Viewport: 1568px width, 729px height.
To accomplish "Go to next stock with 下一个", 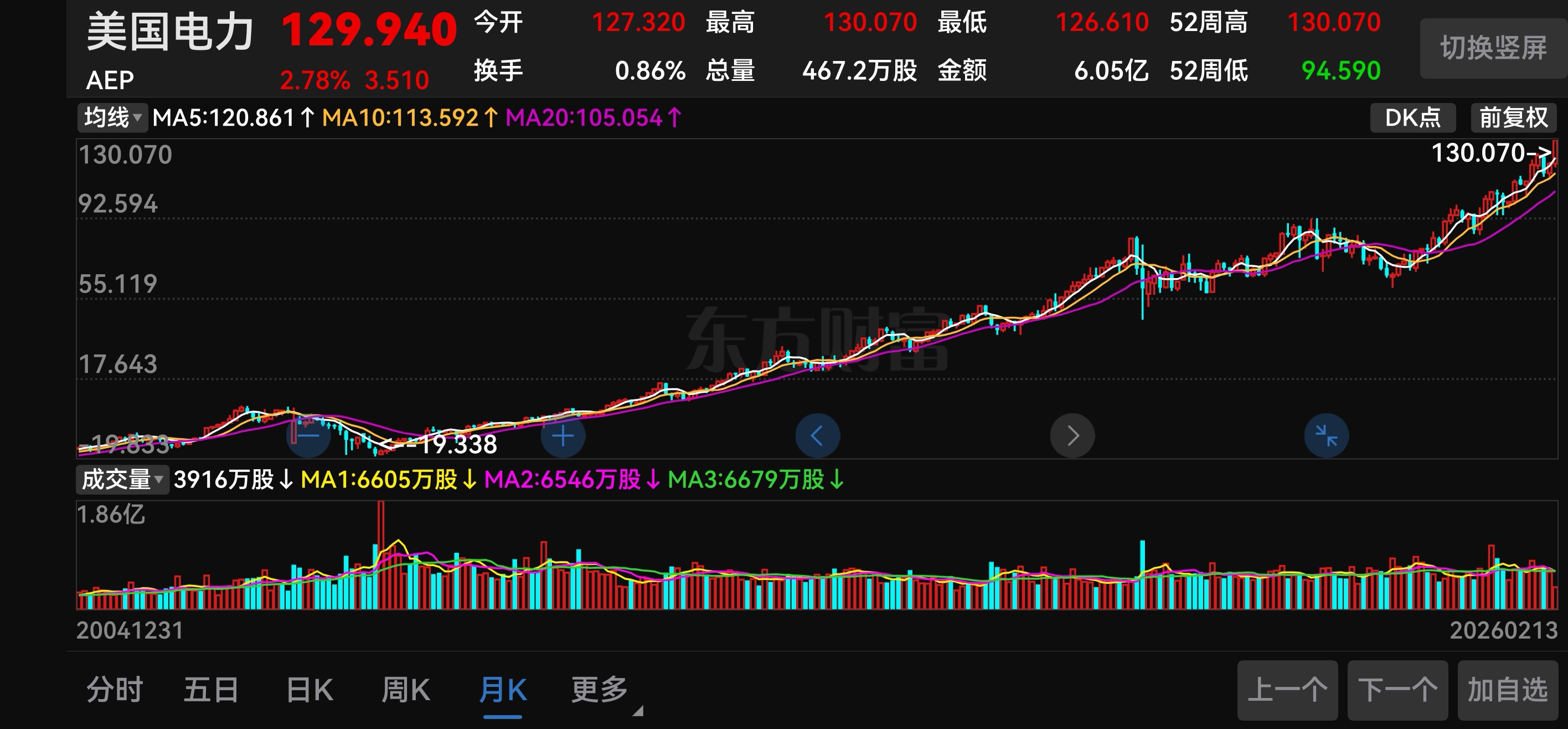I will (1397, 690).
